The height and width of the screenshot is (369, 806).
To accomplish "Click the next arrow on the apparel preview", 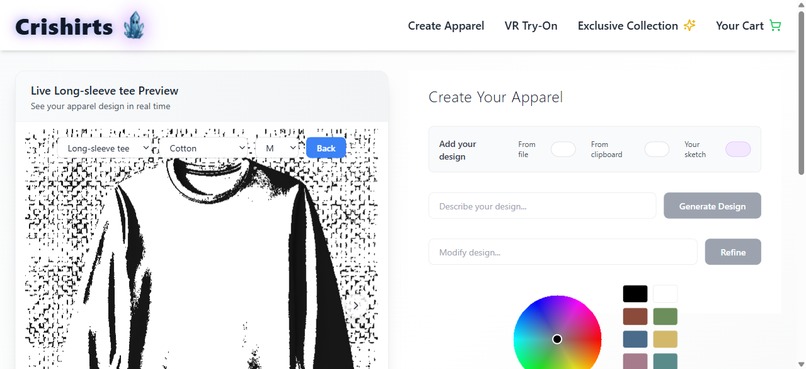I will 356,305.
